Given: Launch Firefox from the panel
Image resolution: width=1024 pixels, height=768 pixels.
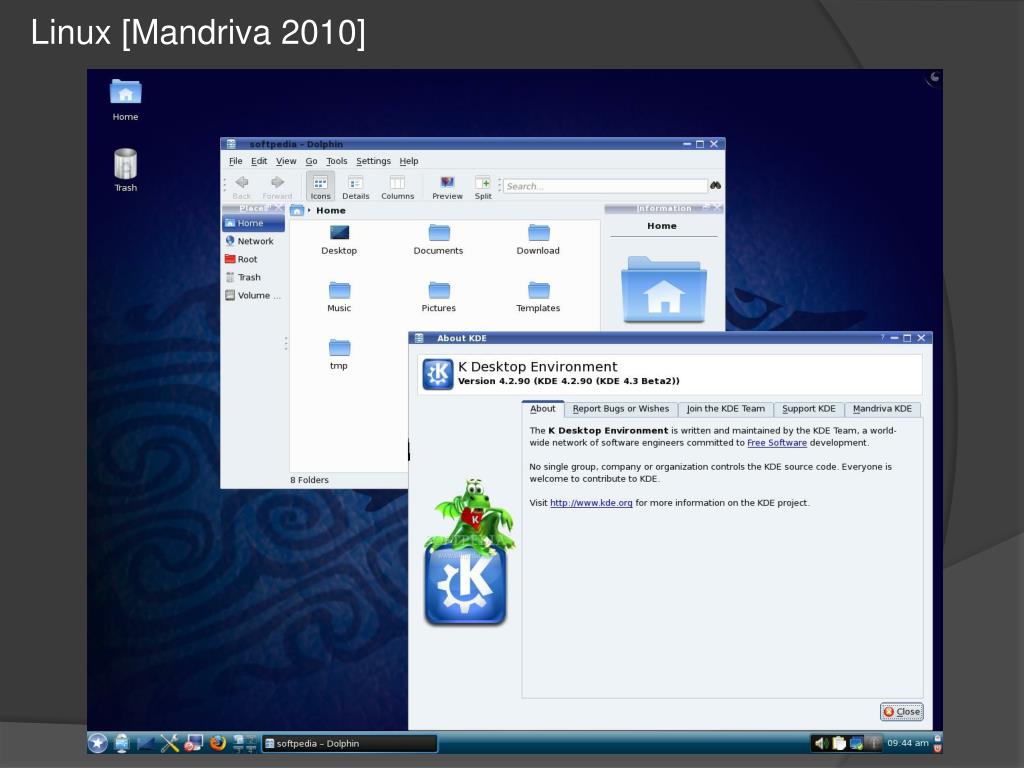Looking at the screenshot, I should [217, 743].
